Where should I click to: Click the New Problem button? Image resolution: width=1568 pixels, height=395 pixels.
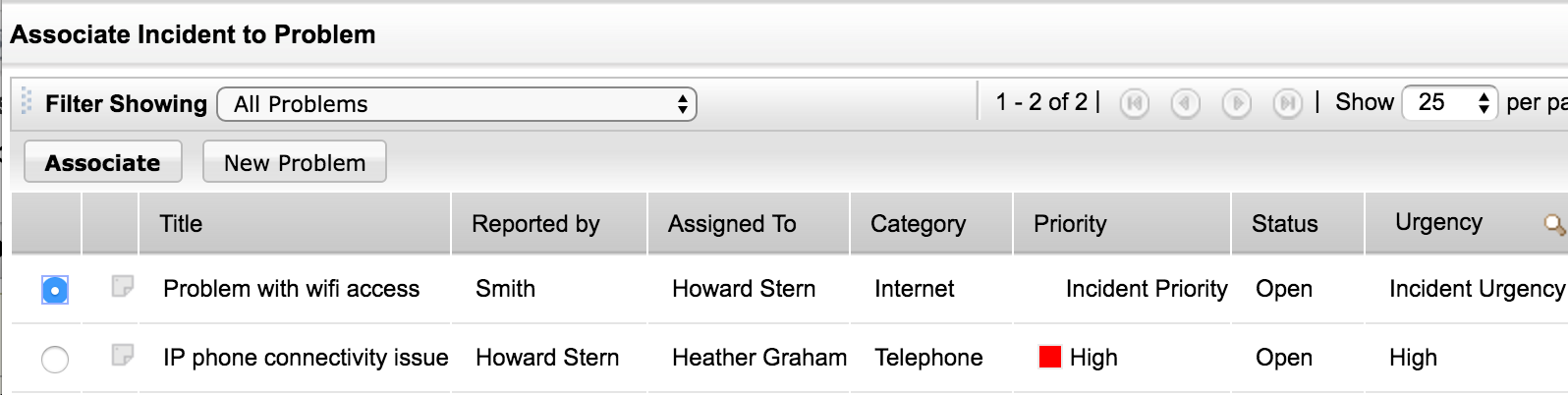tap(295, 163)
